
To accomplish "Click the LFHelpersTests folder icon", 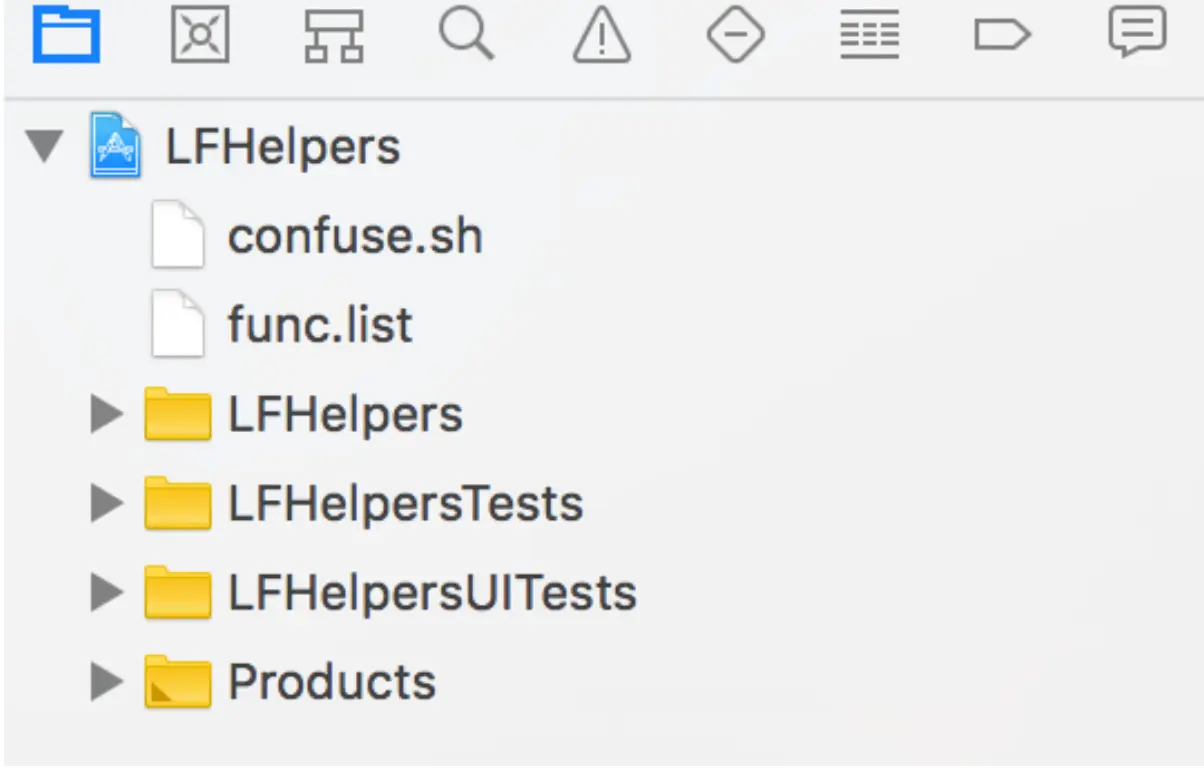I will click(177, 503).
